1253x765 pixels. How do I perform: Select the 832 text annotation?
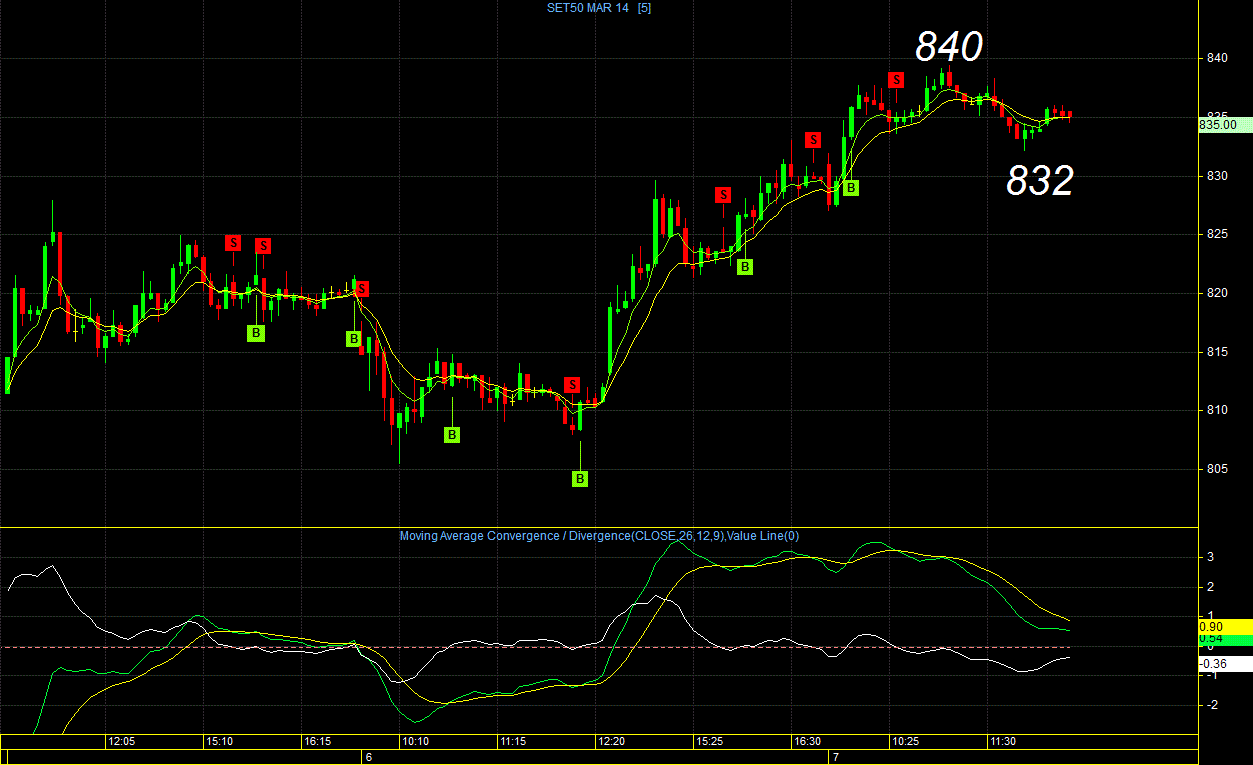tap(1040, 181)
